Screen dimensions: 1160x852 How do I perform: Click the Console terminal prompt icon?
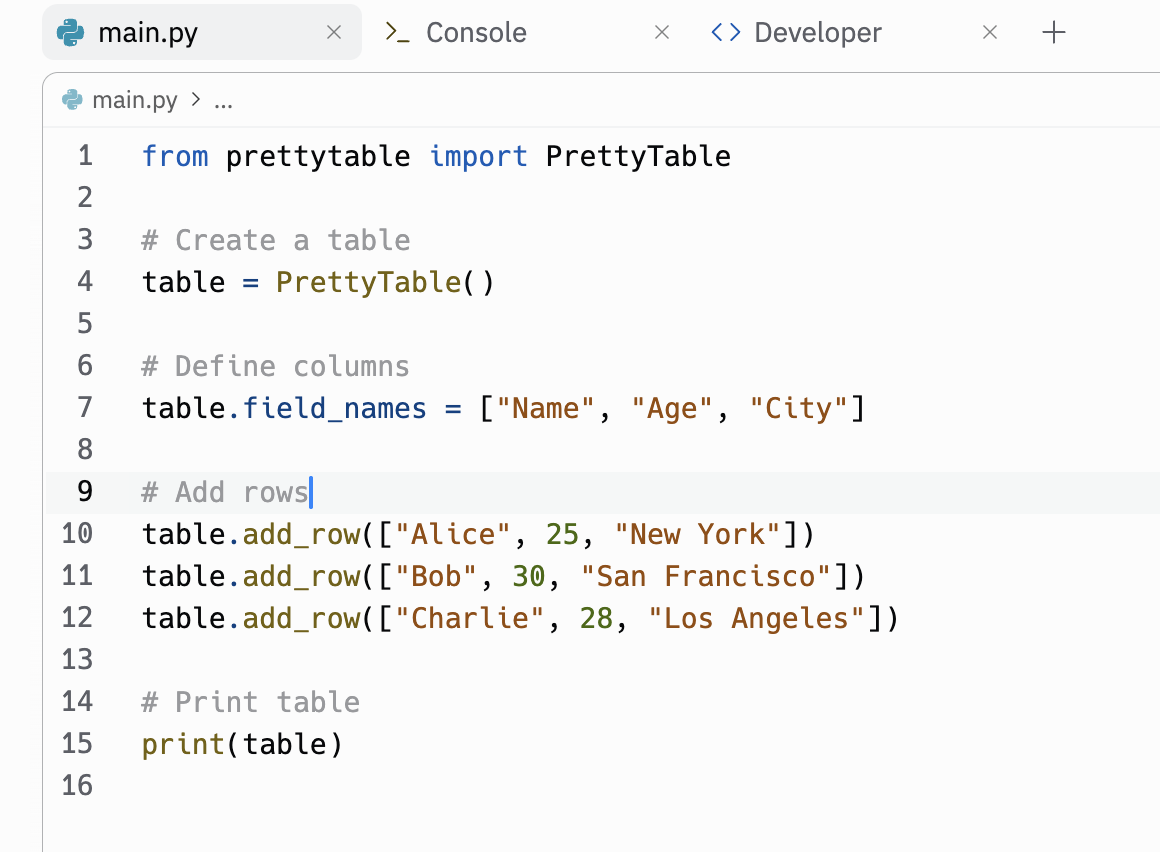[397, 33]
